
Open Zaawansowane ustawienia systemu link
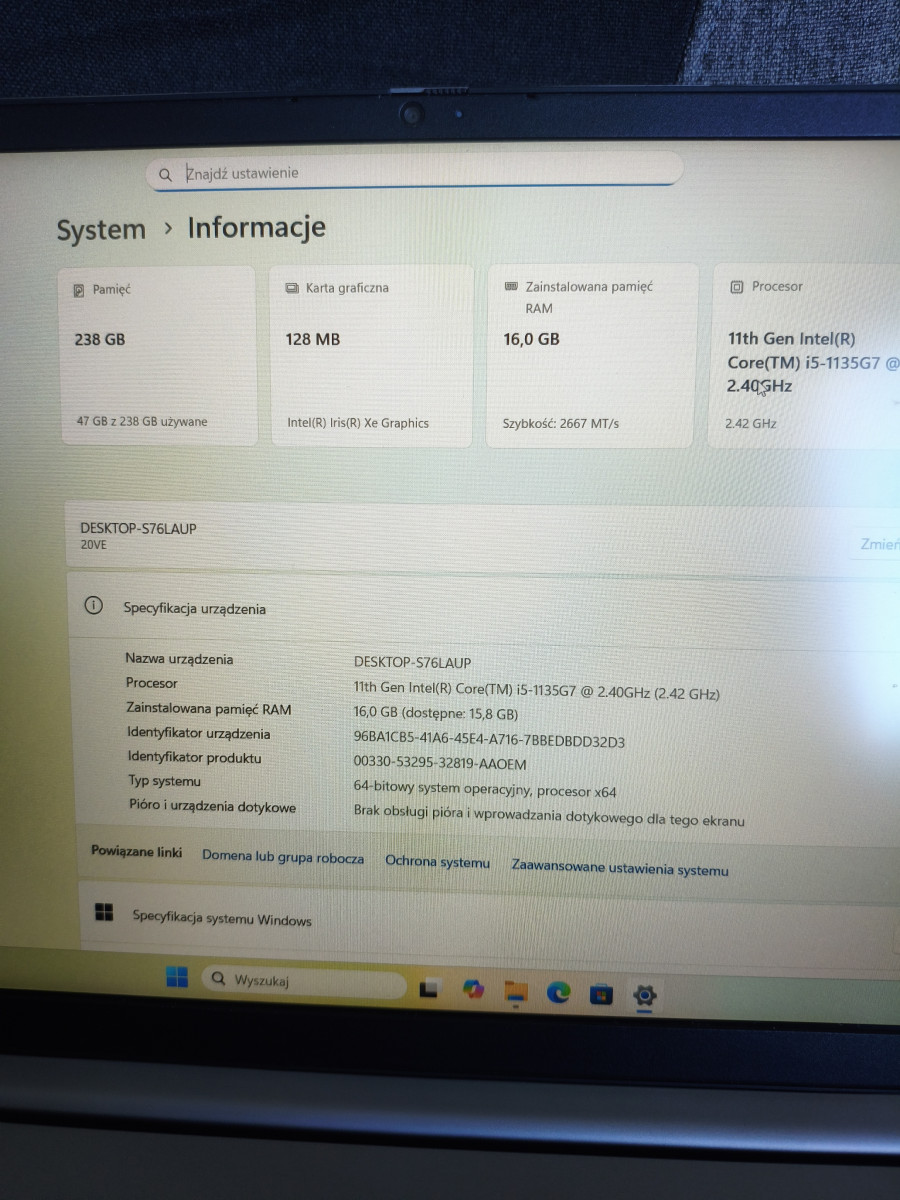pos(619,868)
